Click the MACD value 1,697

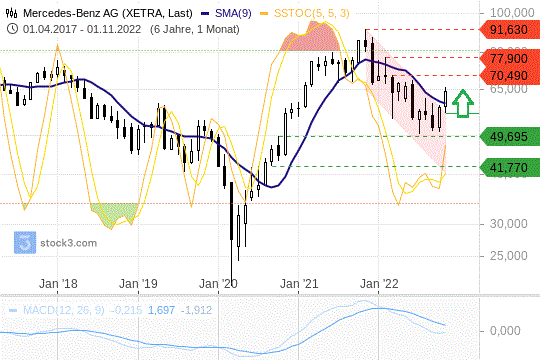pos(162,310)
